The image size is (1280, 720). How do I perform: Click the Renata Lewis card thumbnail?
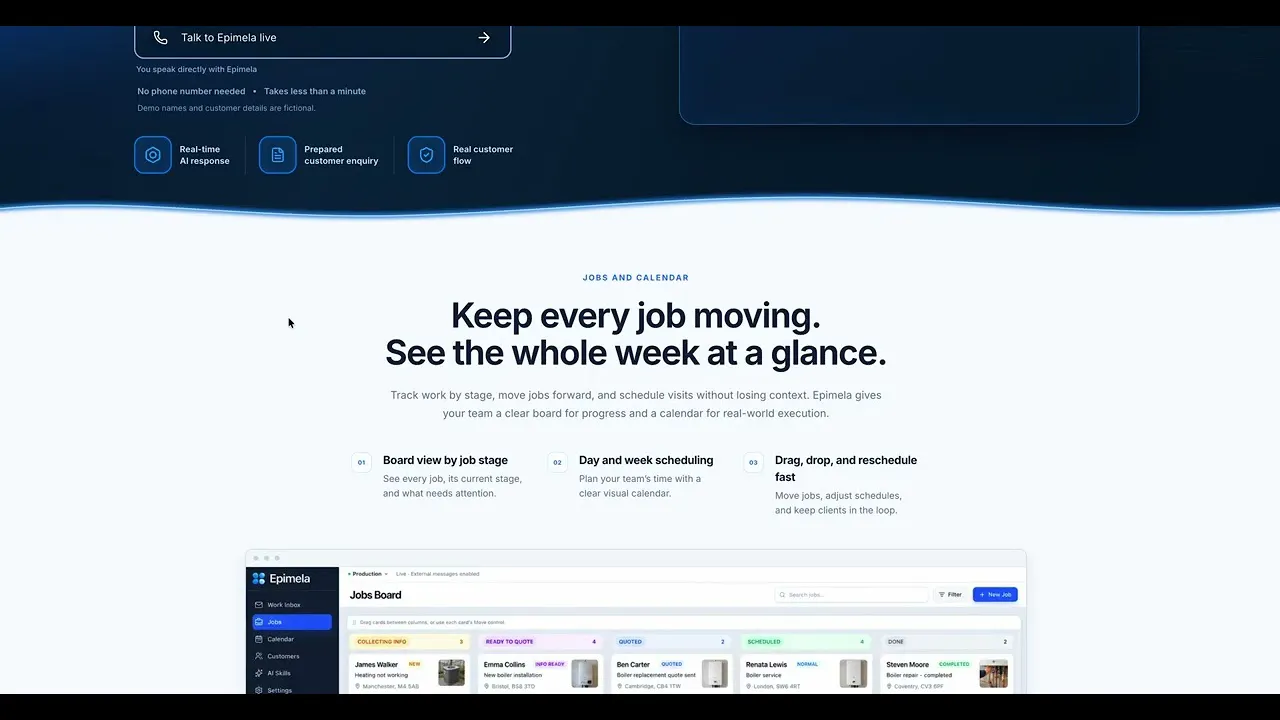click(853, 673)
